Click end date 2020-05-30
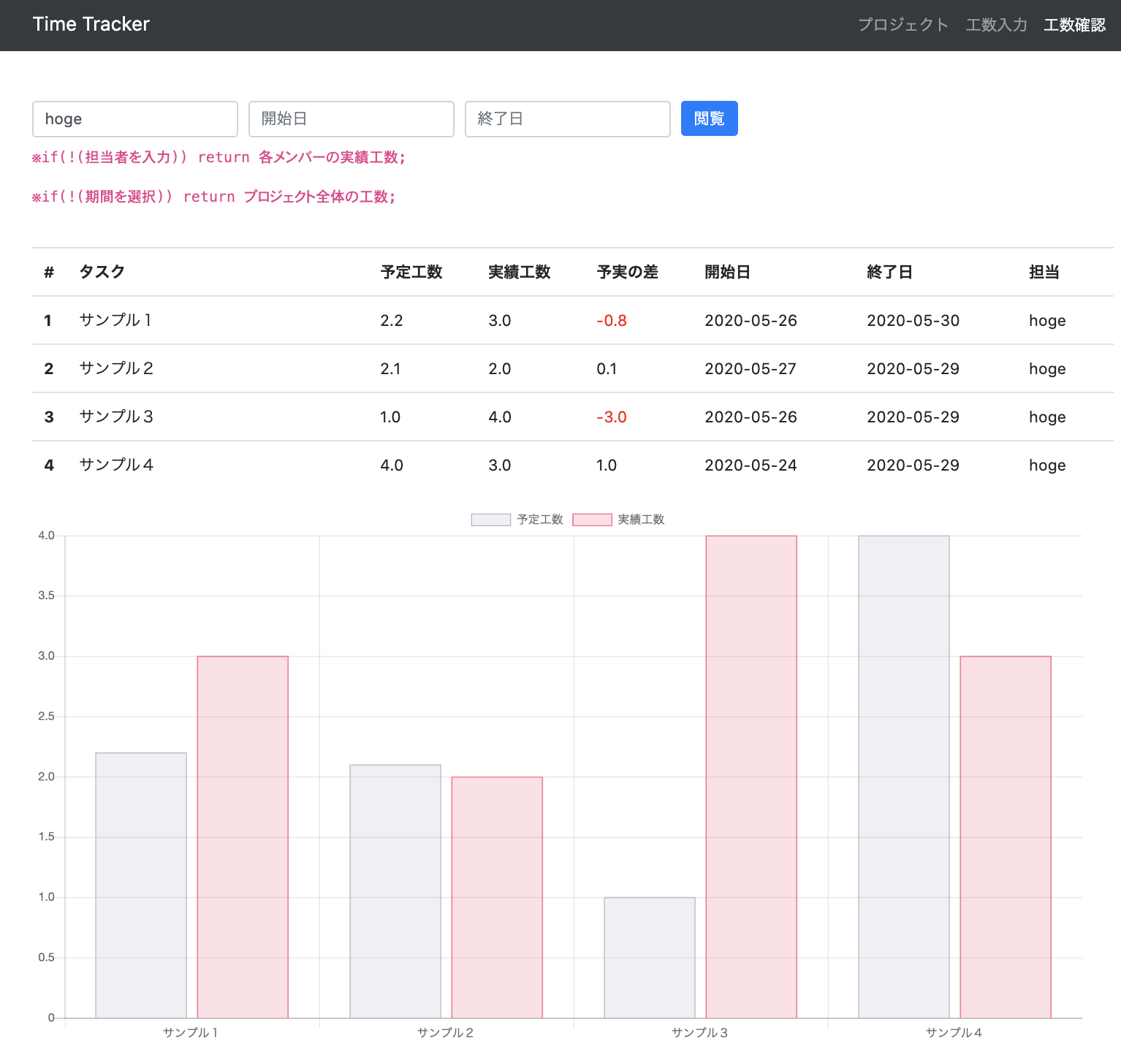This screenshot has height=1064, width=1121. 913,321
